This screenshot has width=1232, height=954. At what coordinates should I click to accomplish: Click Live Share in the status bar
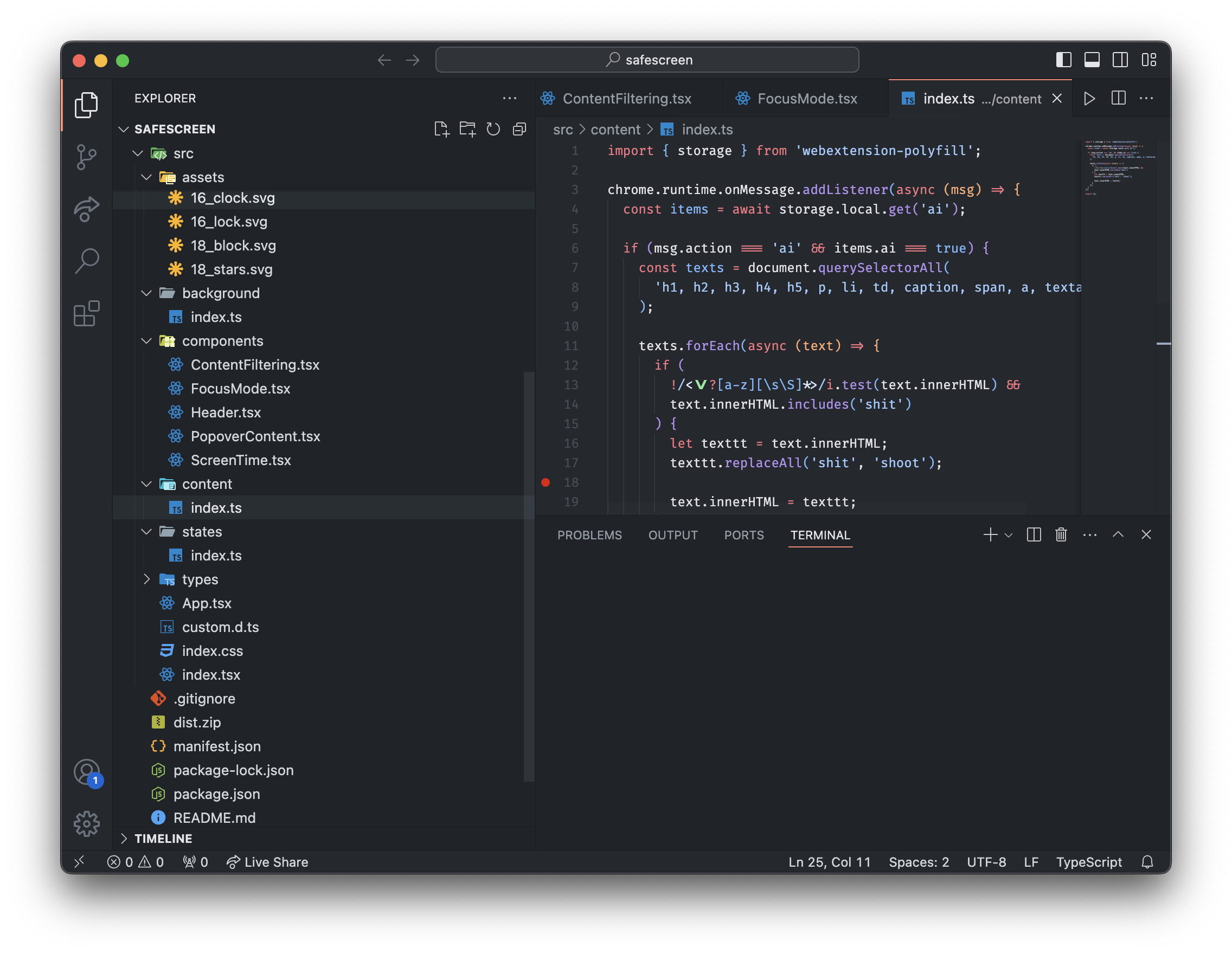click(267, 862)
